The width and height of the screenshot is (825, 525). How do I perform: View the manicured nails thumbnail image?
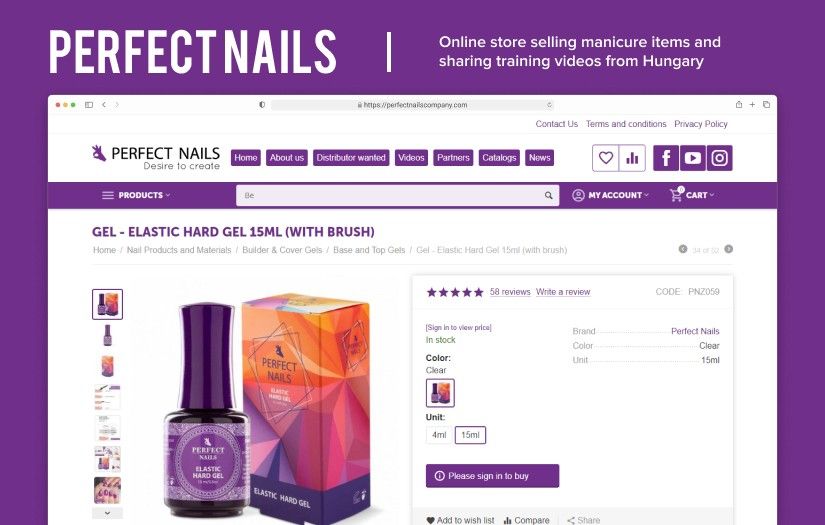pyautogui.click(x=107, y=490)
